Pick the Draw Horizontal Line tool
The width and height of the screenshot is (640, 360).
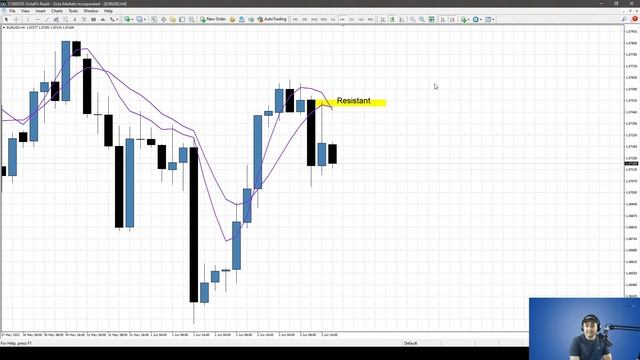pos(37,19)
